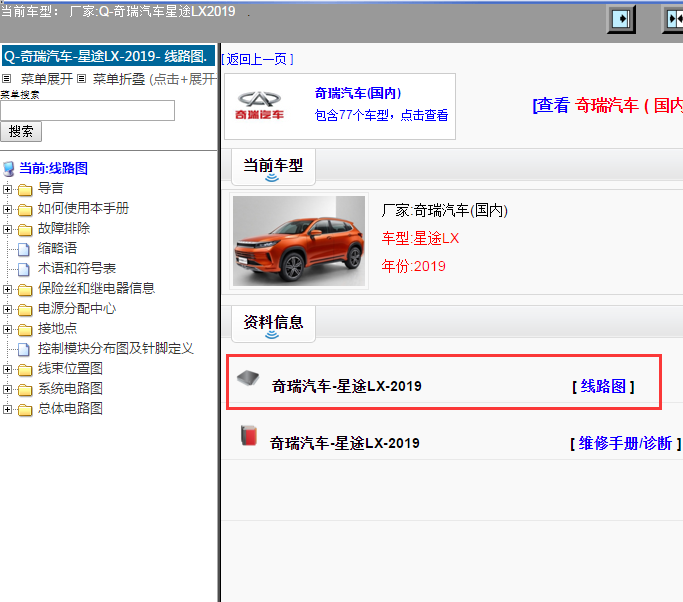Click 奇瑞汽车-星途LX-2019 text in 维修手册 row

point(345,443)
